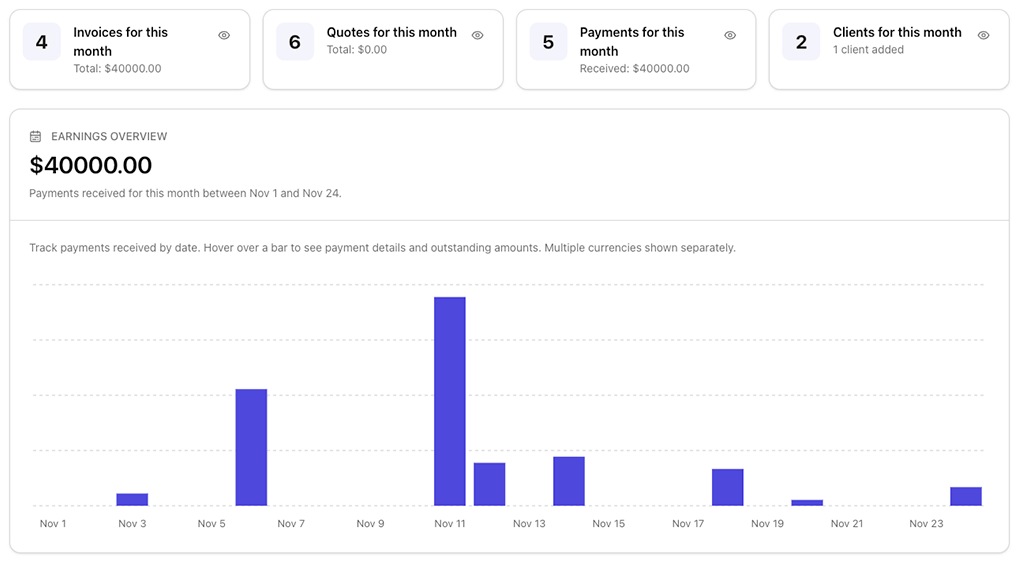Click the tallest bar at Nov 11
The height and width of the screenshot is (565, 1018).
[450, 401]
